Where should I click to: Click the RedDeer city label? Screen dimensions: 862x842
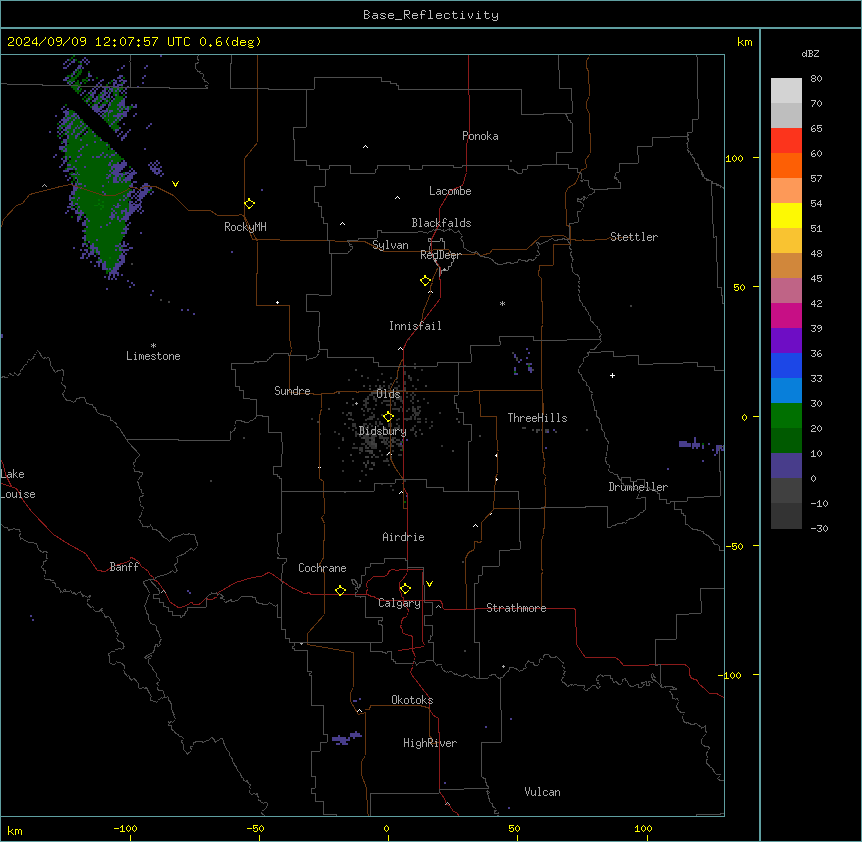pos(440,255)
